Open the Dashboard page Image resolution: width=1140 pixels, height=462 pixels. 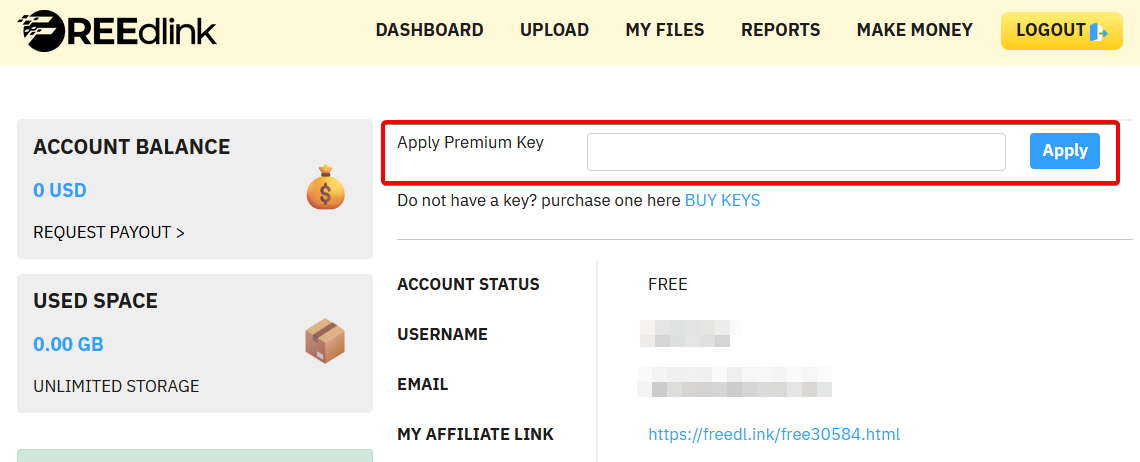click(x=429, y=30)
